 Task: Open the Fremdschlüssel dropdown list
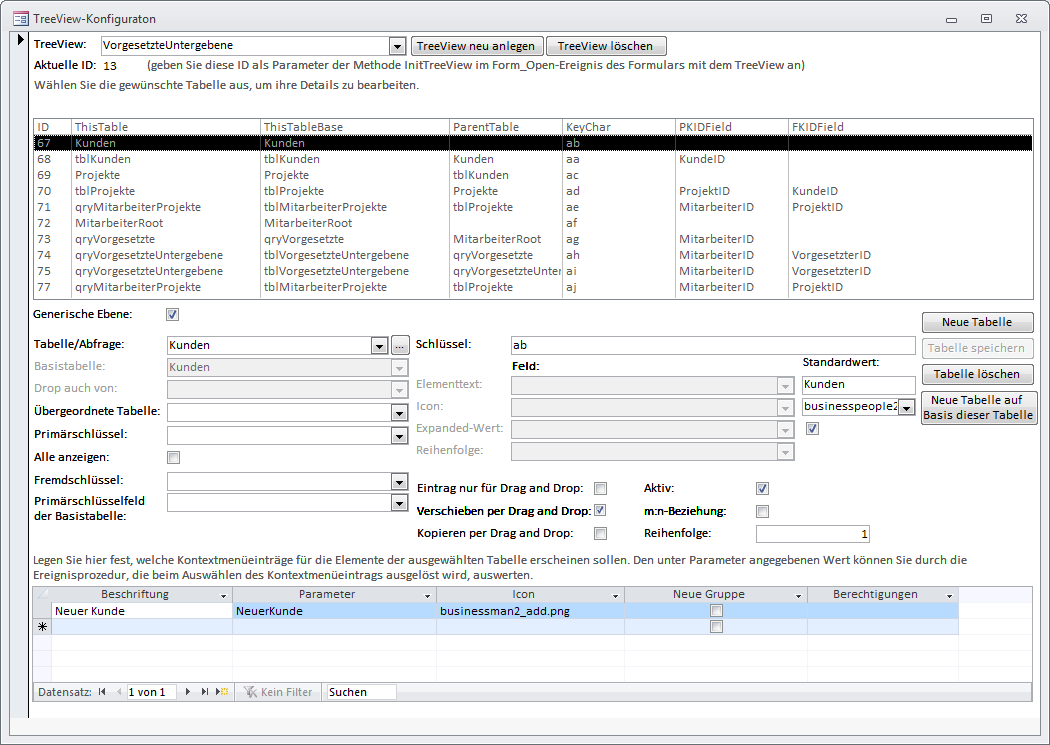click(x=397, y=481)
